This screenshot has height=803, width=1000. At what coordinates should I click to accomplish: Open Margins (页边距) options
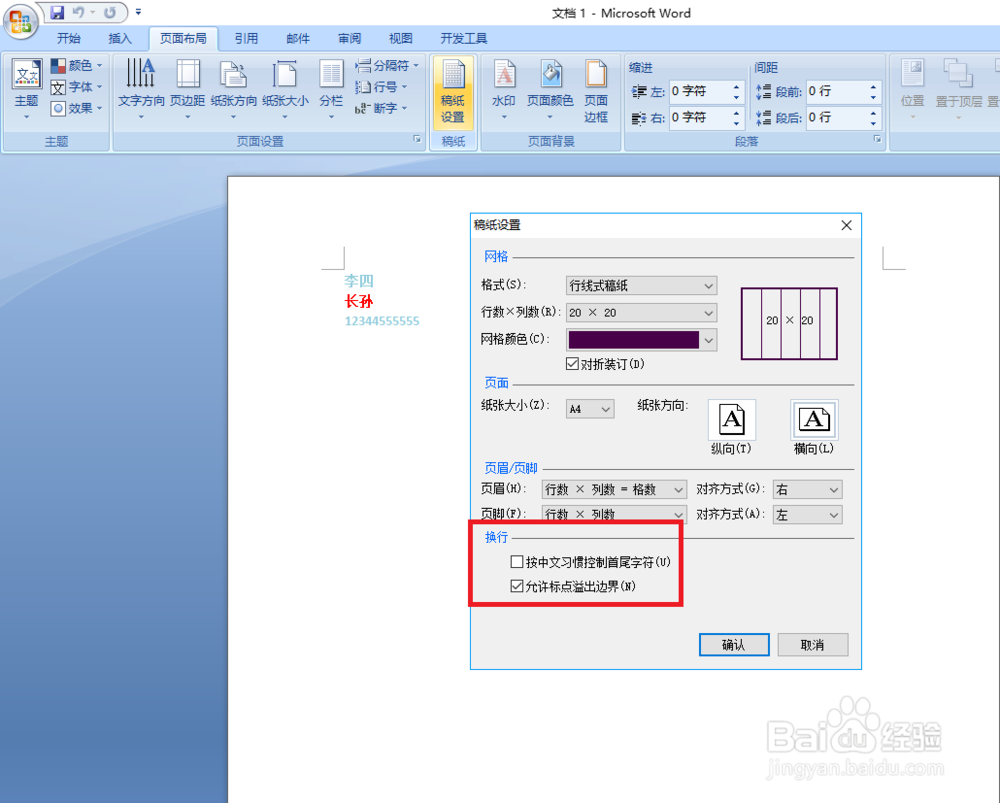pyautogui.click(x=188, y=89)
